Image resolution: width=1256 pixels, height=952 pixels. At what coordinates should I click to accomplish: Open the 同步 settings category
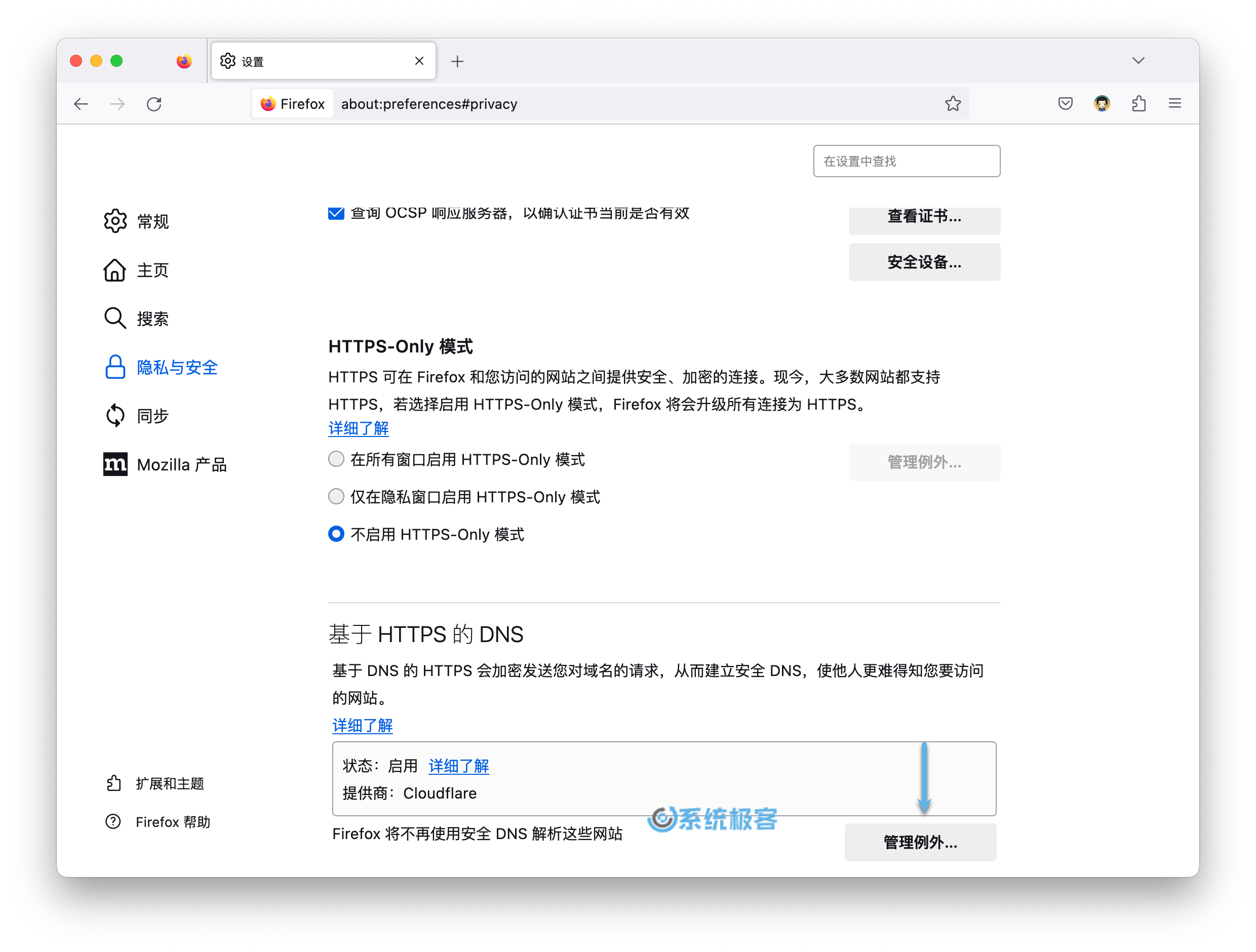click(137, 416)
